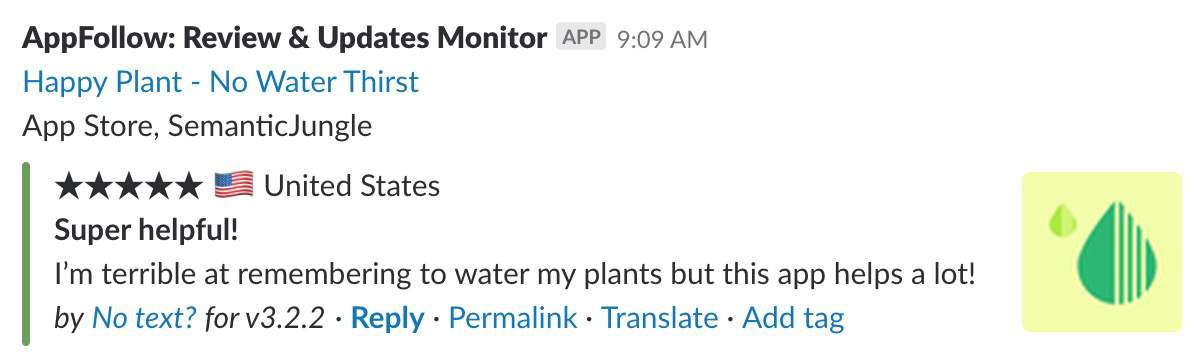Open the Permalink for this review
Viewport: 1204px width, 364px height.
click(x=513, y=318)
